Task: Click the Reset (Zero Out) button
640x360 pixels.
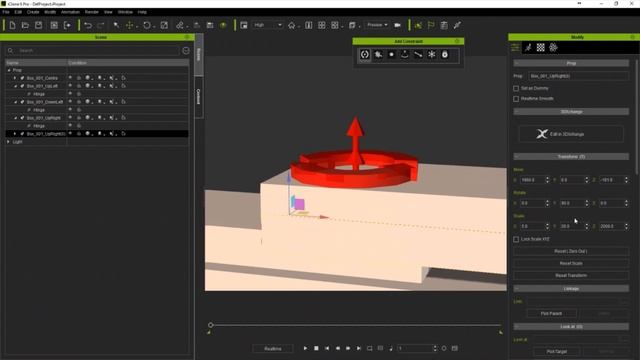Action: pyautogui.click(x=571, y=251)
